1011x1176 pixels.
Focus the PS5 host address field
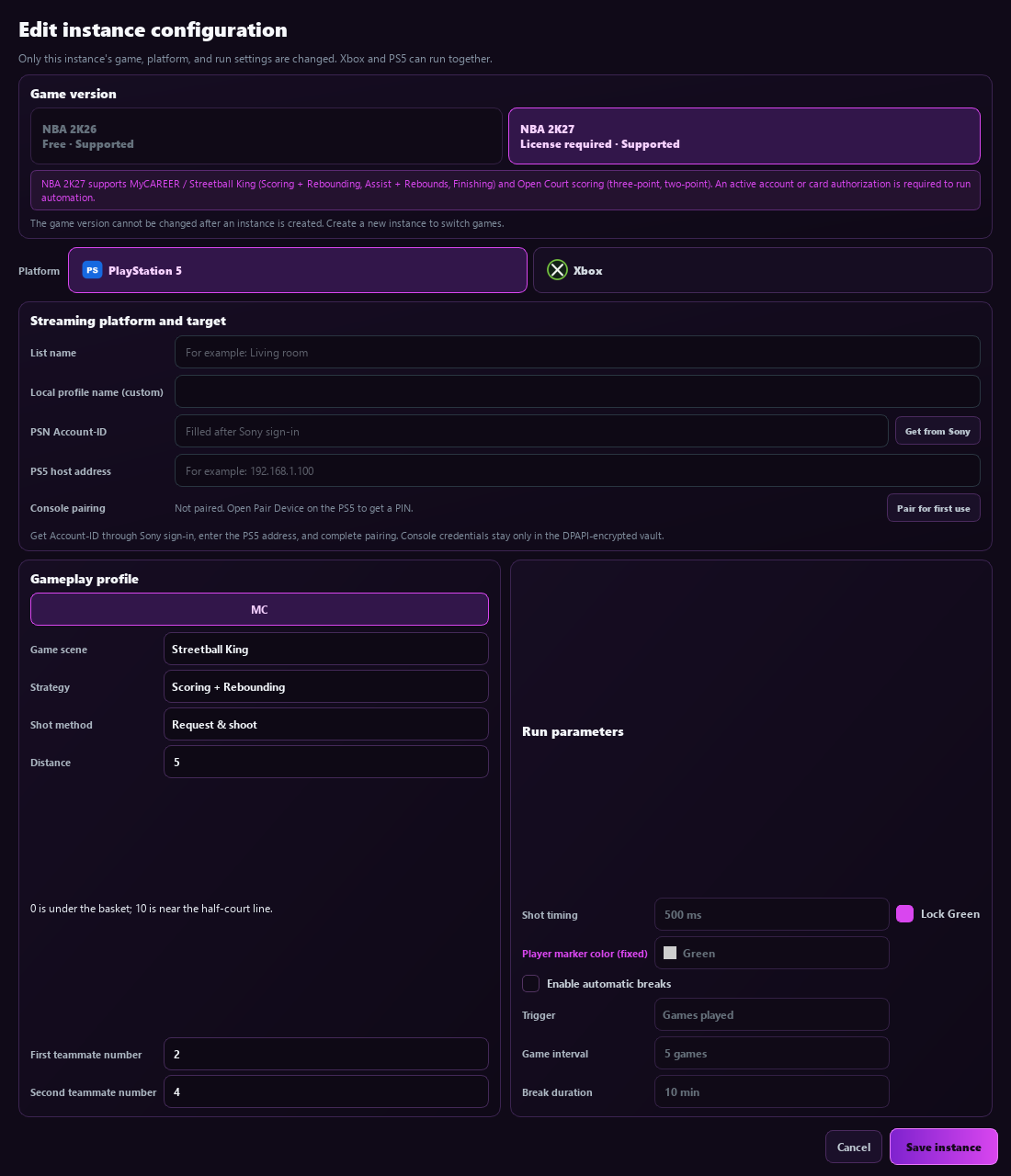pyautogui.click(x=577, y=470)
